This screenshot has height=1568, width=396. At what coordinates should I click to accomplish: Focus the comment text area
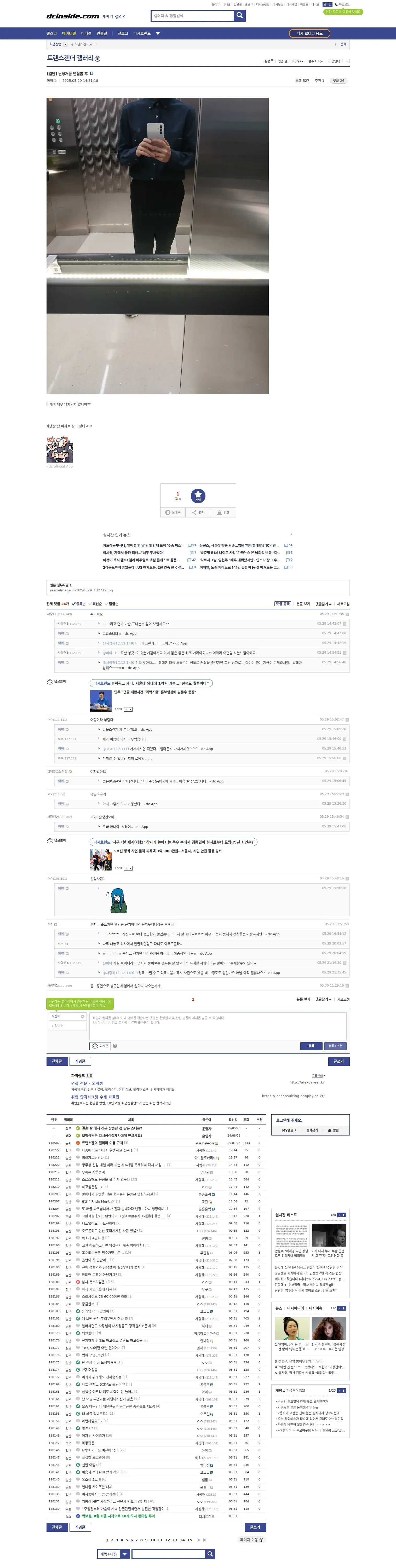218,1026
